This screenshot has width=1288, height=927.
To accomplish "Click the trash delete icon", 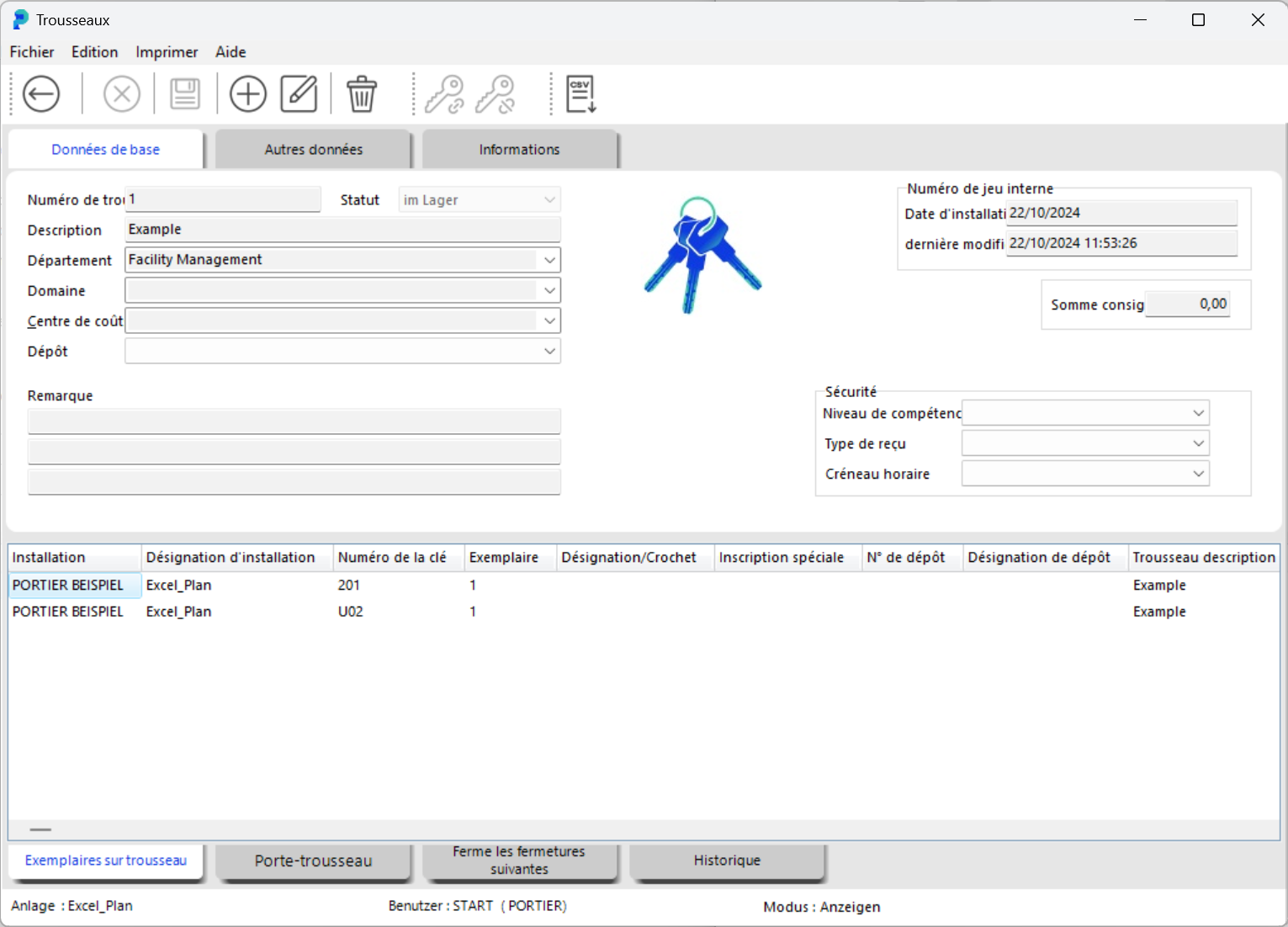I will (362, 93).
